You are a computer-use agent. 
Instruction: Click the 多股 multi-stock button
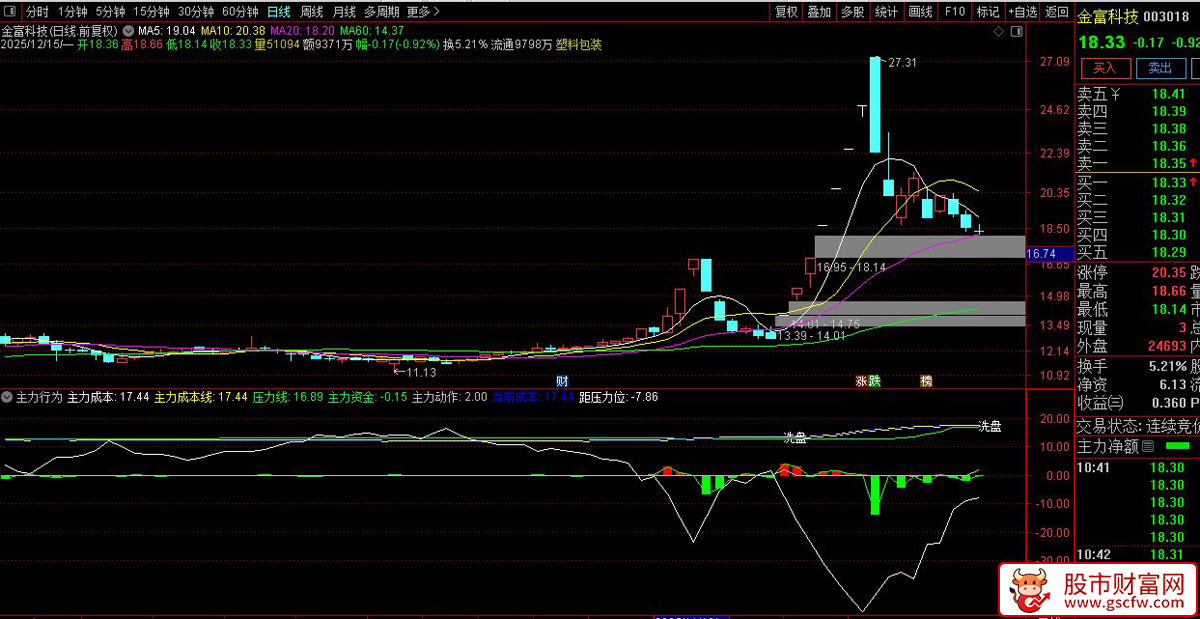(852, 12)
